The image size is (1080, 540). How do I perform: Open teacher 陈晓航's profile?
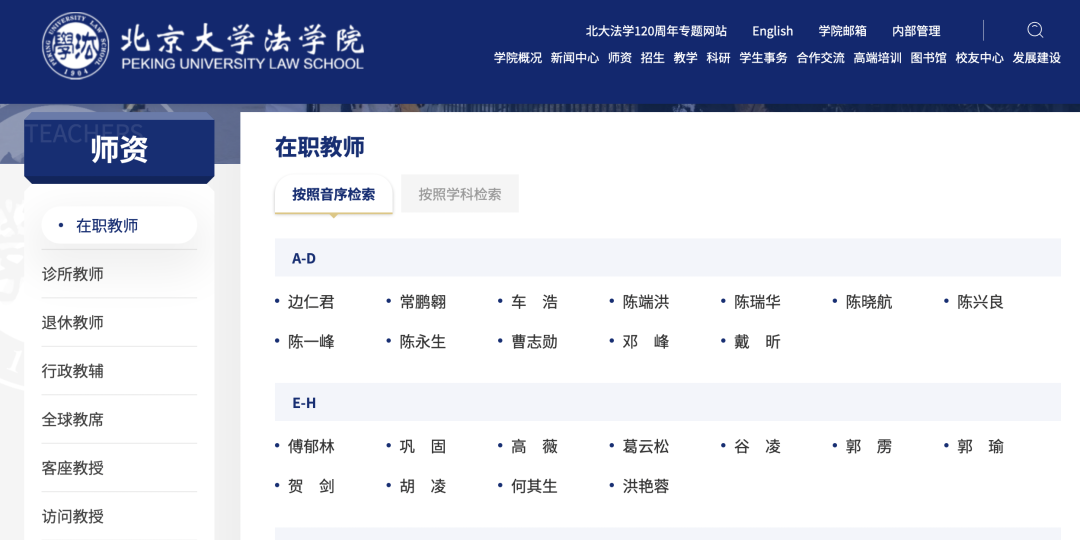[x=869, y=302]
